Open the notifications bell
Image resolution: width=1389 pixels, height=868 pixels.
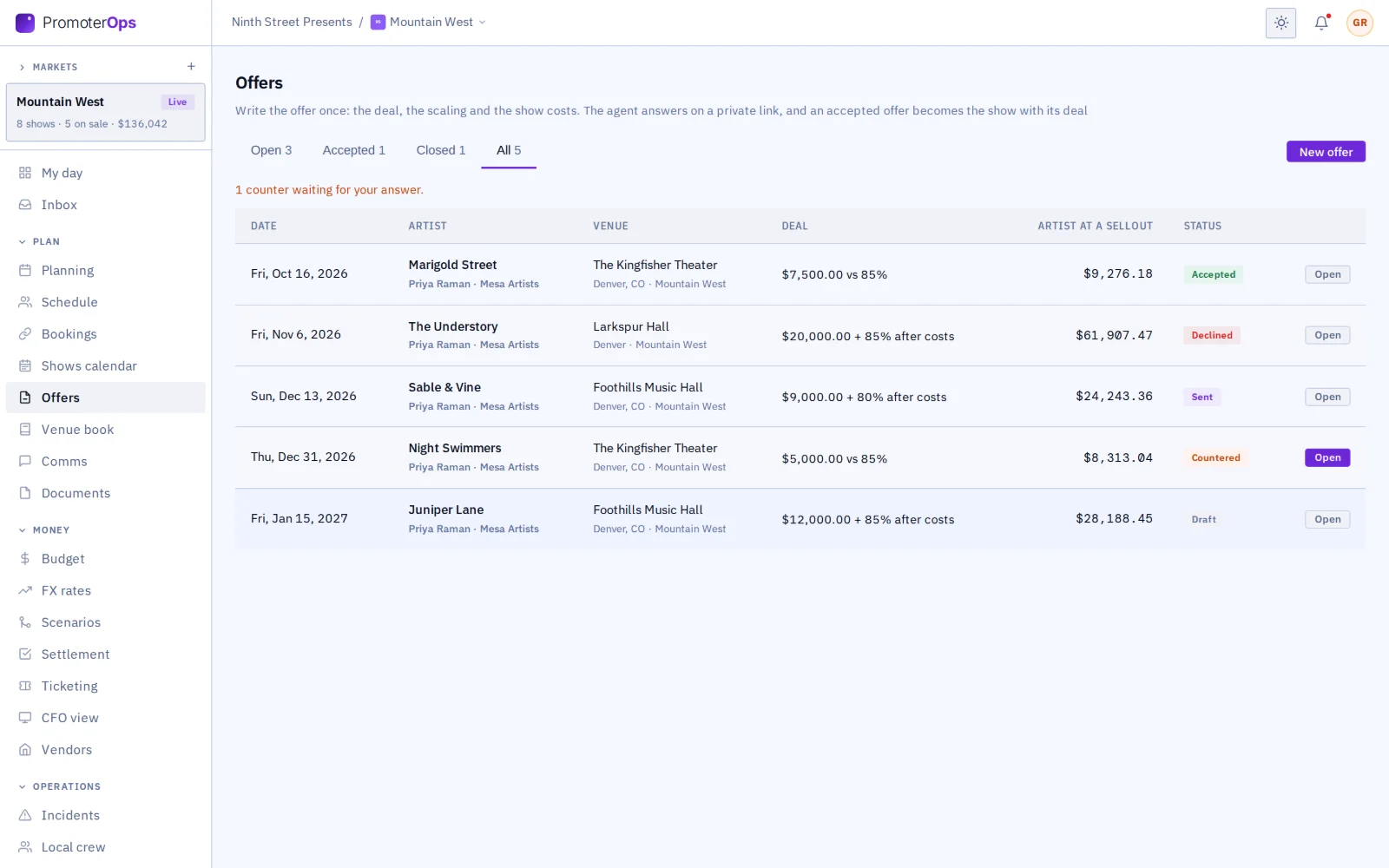tap(1321, 23)
